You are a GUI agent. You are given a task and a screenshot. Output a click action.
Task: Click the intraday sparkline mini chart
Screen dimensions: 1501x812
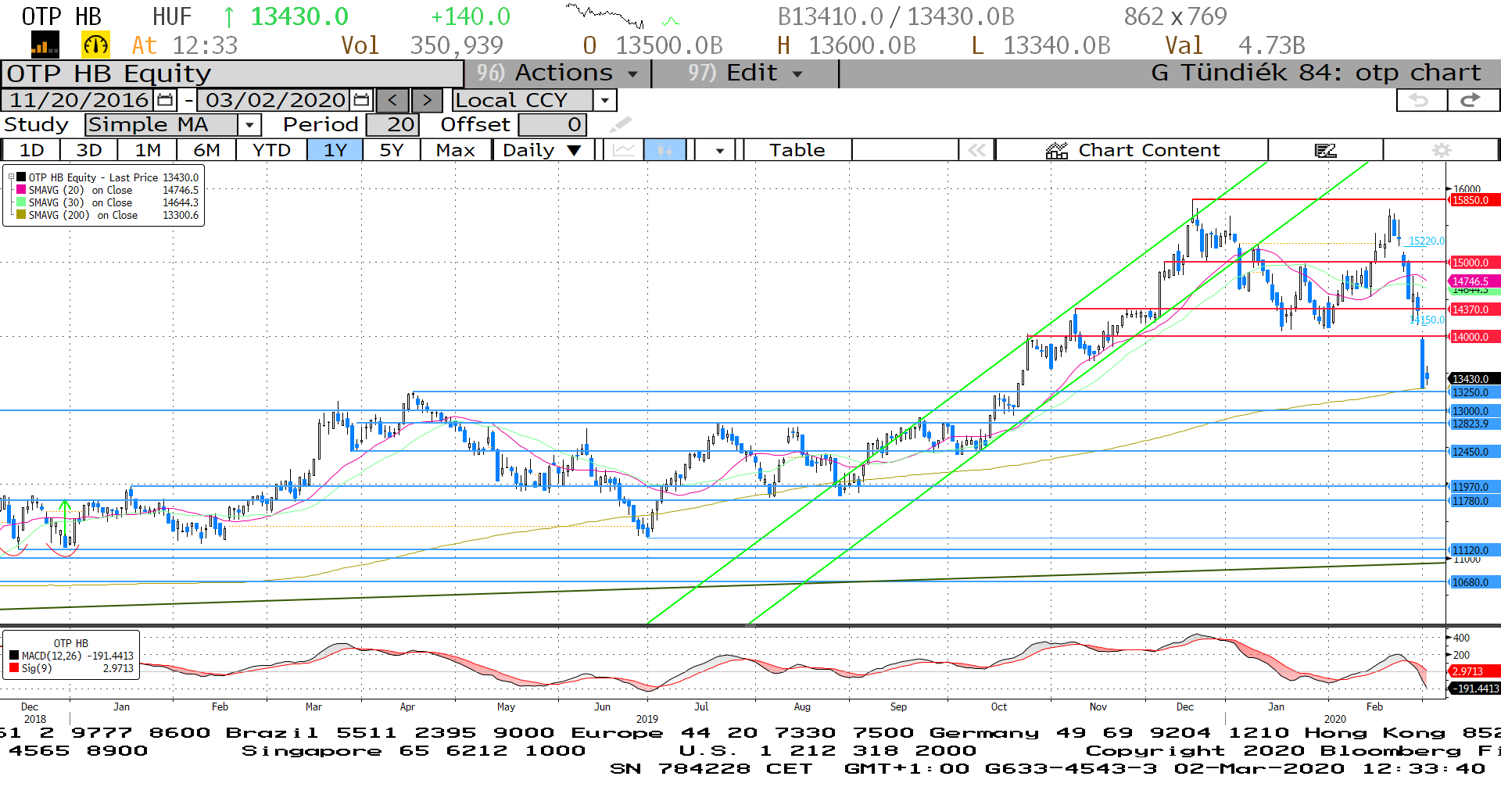[x=623, y=16]
